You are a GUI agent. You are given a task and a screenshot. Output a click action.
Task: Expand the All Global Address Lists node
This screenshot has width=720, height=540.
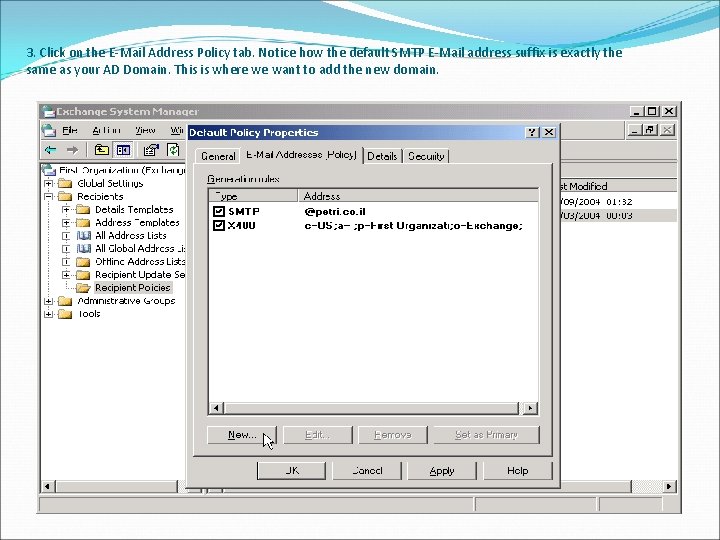point(66,248)
